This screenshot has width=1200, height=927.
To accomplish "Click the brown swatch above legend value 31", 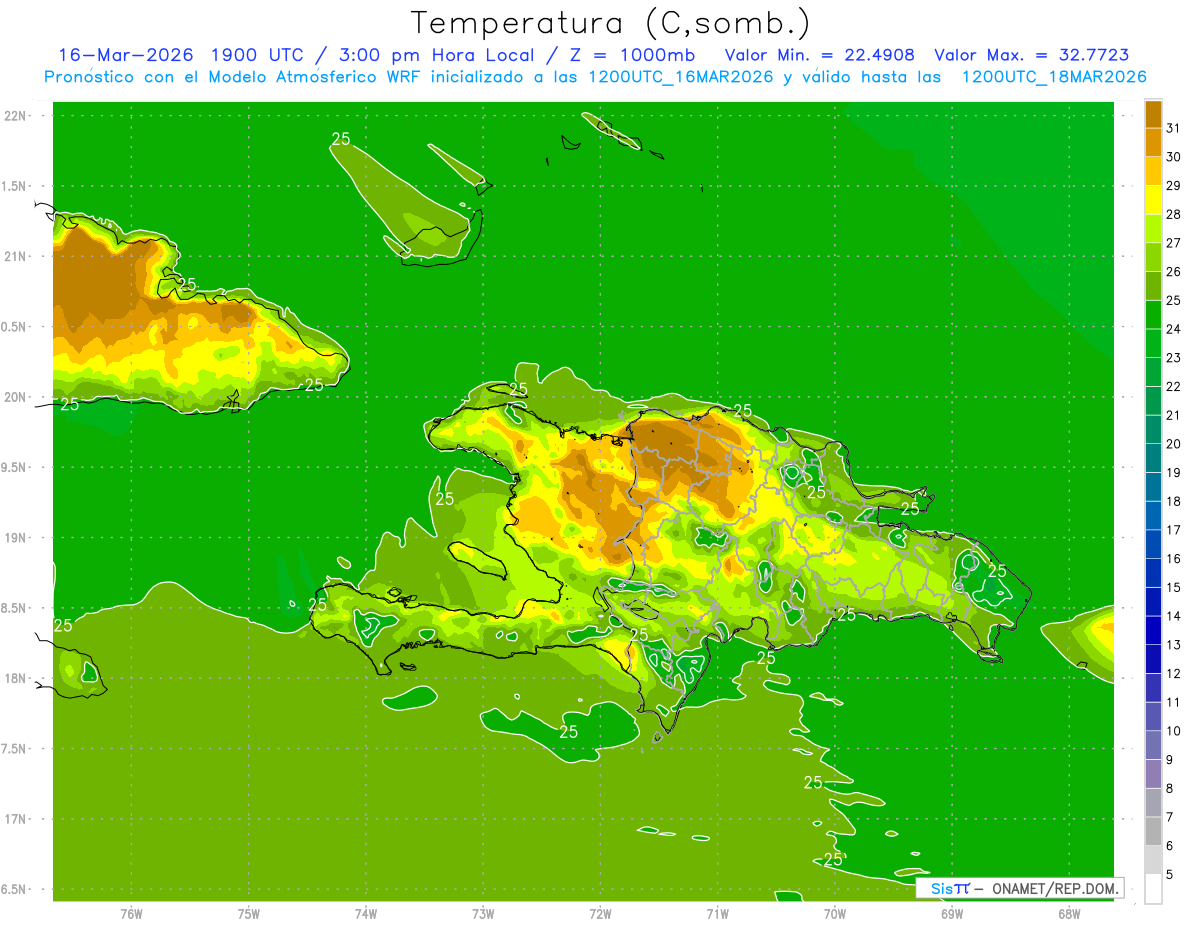I will click(x=1153, y=114).
